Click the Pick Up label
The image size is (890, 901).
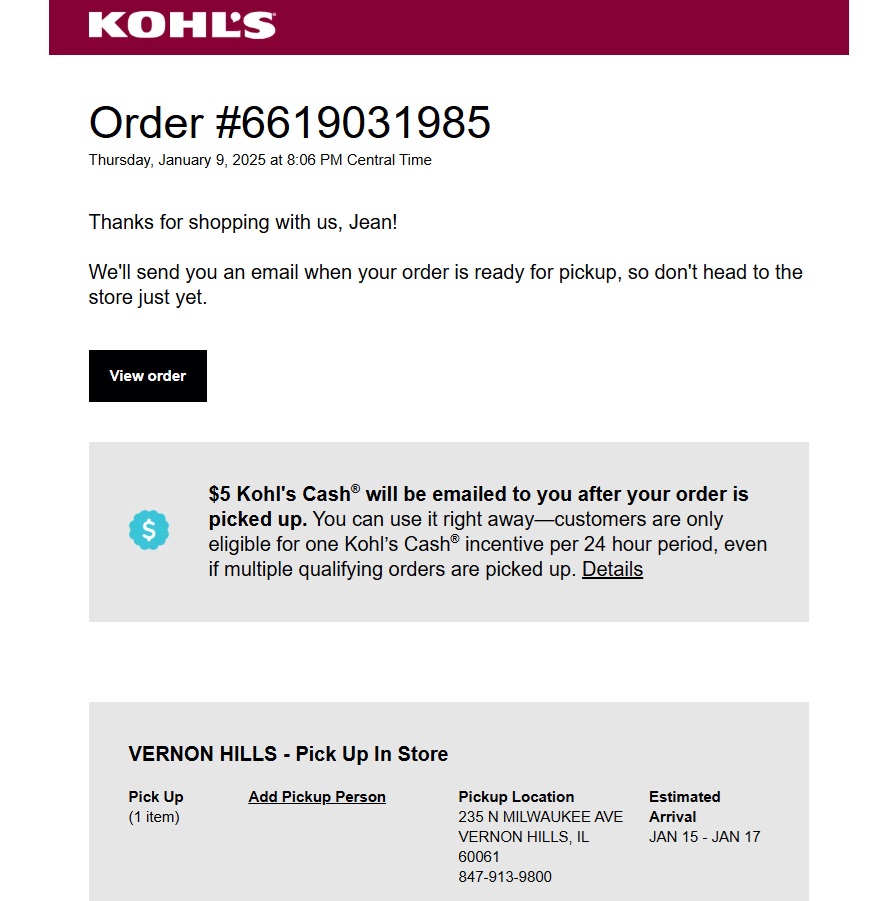[x=156, y=796]
